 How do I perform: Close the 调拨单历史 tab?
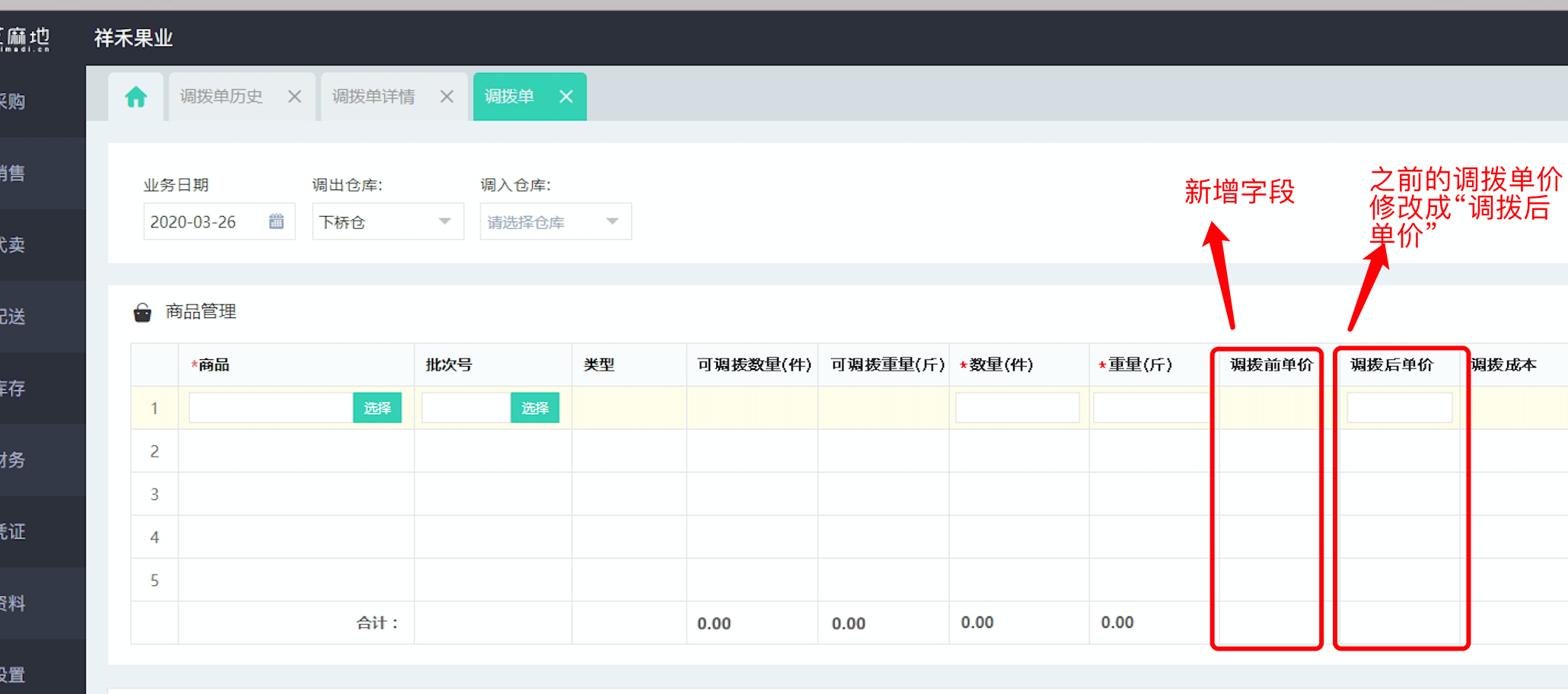[x=295, y=97]
